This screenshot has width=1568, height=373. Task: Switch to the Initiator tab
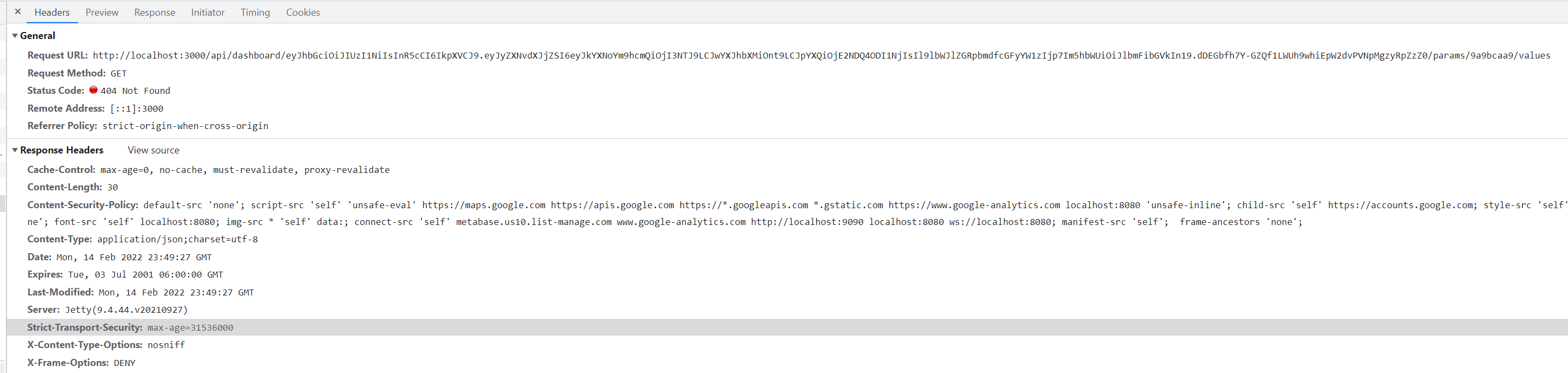tap(207, 12)
